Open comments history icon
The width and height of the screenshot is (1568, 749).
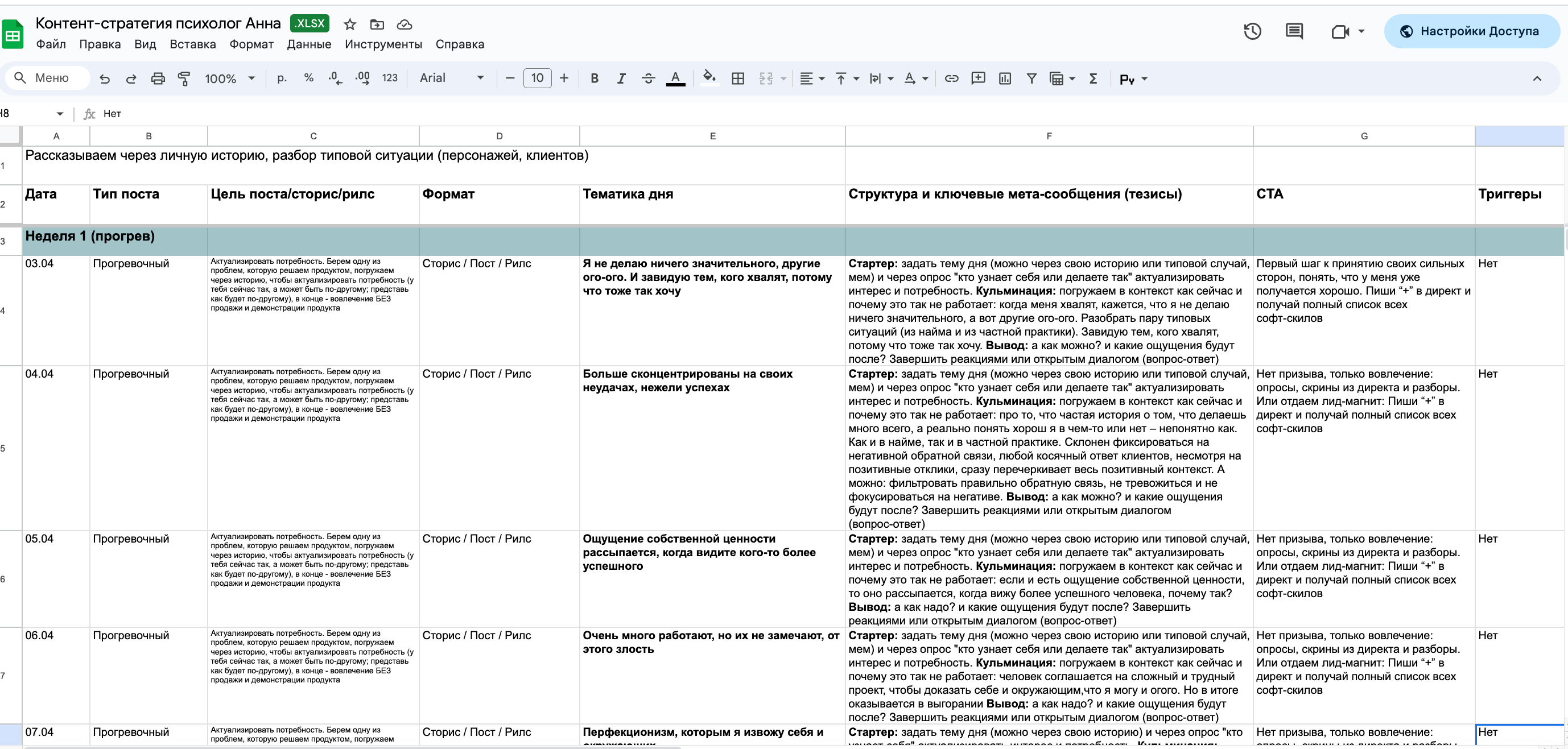[1293, 31]
